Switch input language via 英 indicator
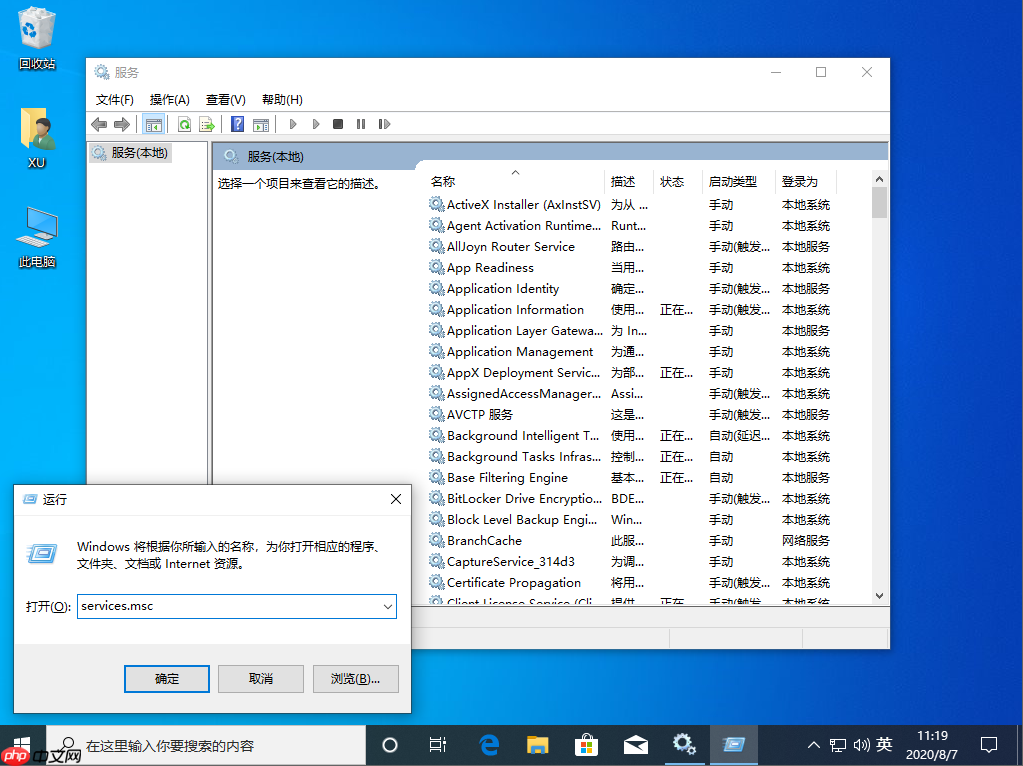Image resolution: width=1023 pixels, height=766 pixels. pyautogui.click(x=884, y=745)
